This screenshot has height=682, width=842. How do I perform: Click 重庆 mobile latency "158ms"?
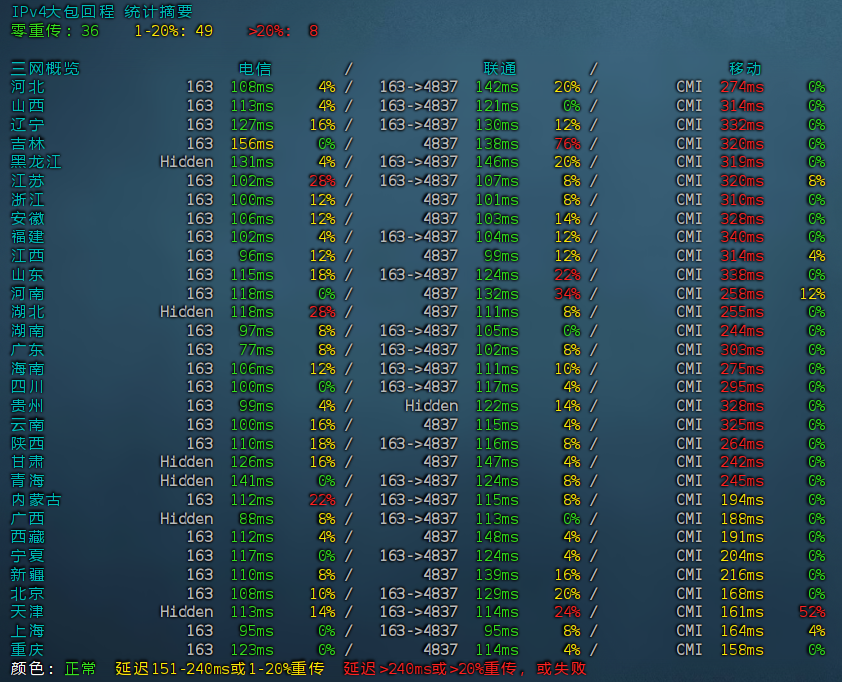click(742, 649)
